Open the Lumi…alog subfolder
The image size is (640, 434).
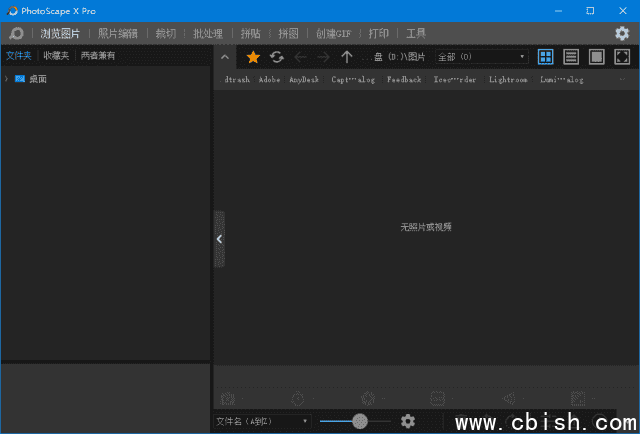(x=562, y=80)
